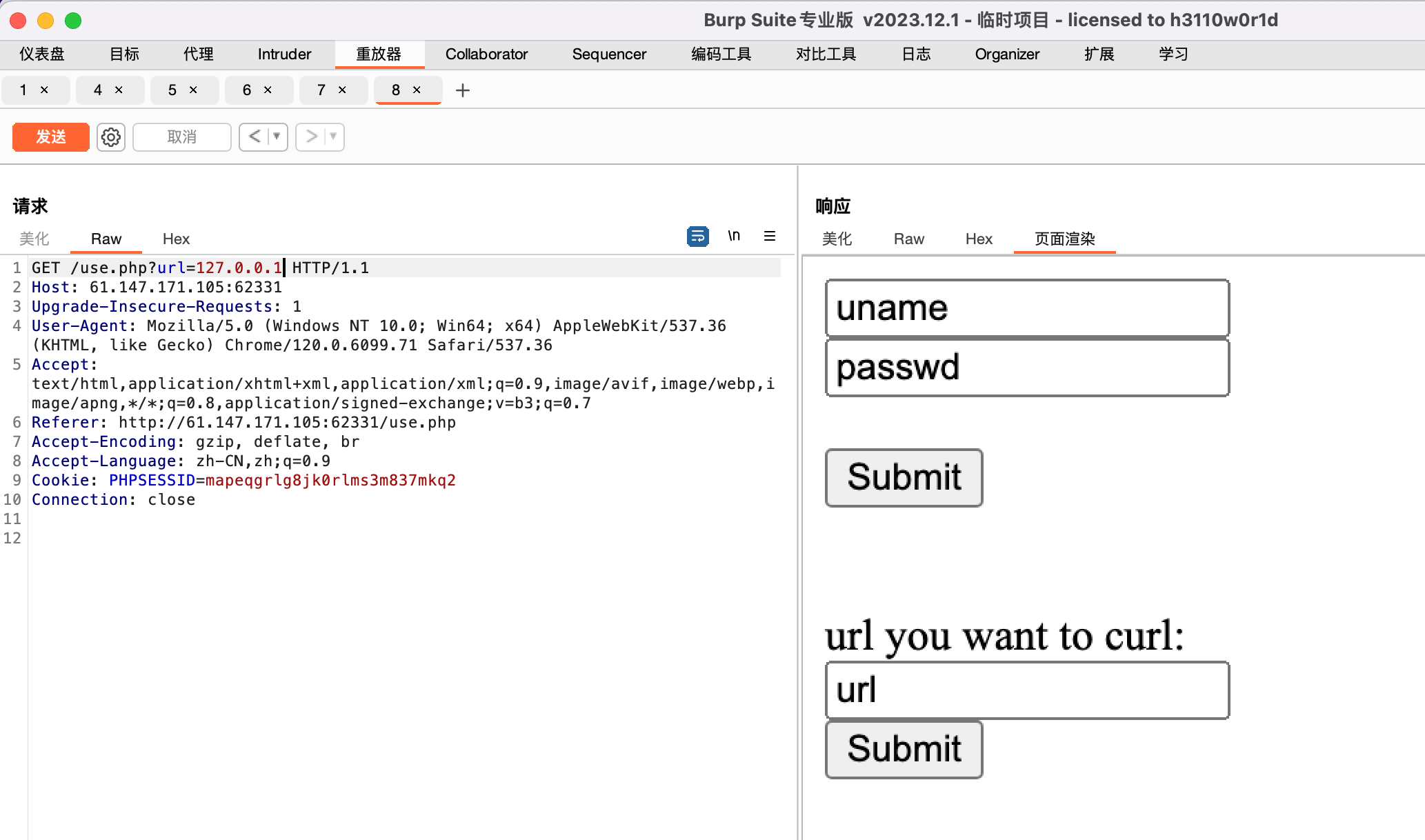Expand forward-arrow history dropdown

coord(332,137)
